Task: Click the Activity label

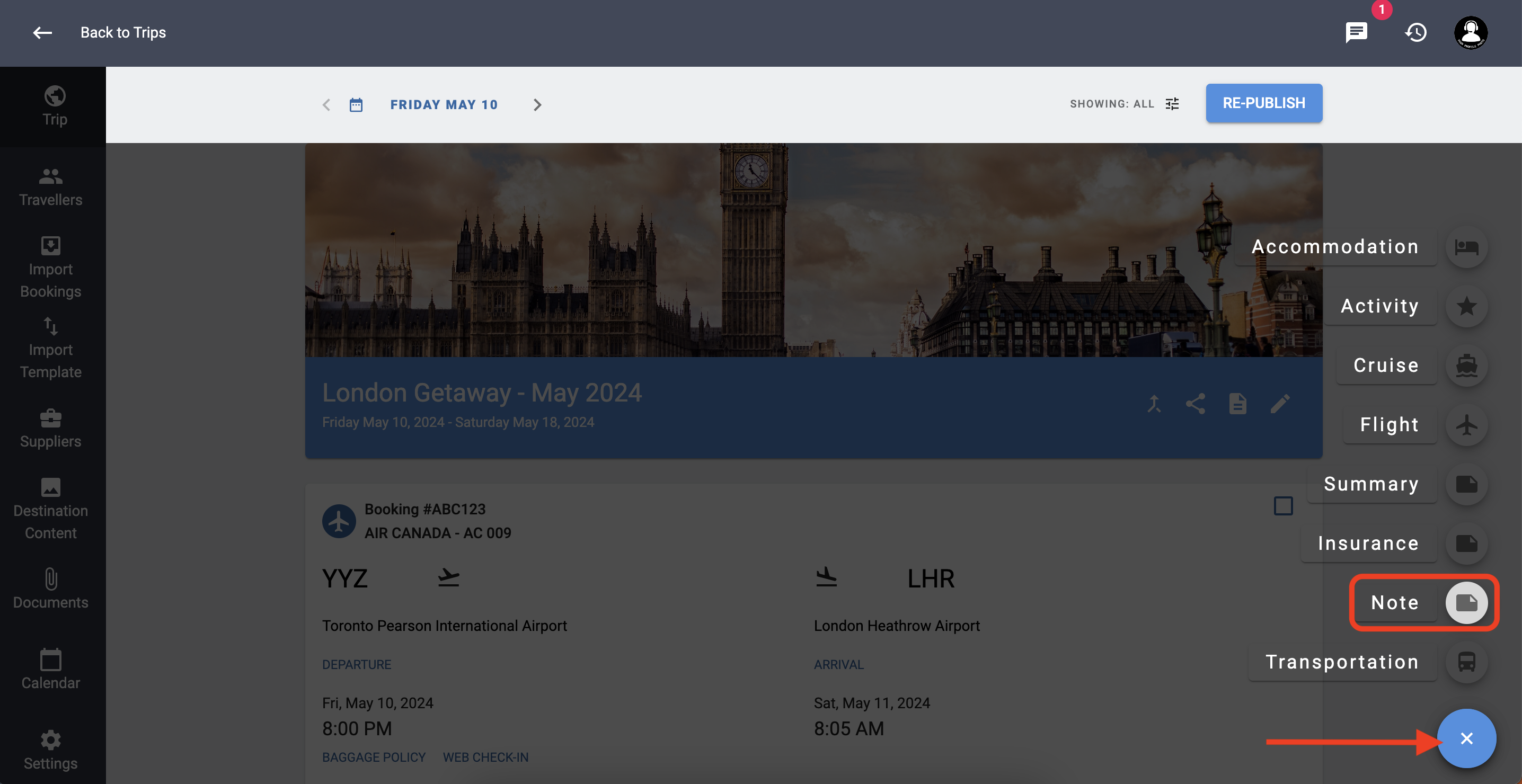Action: 1379,306
